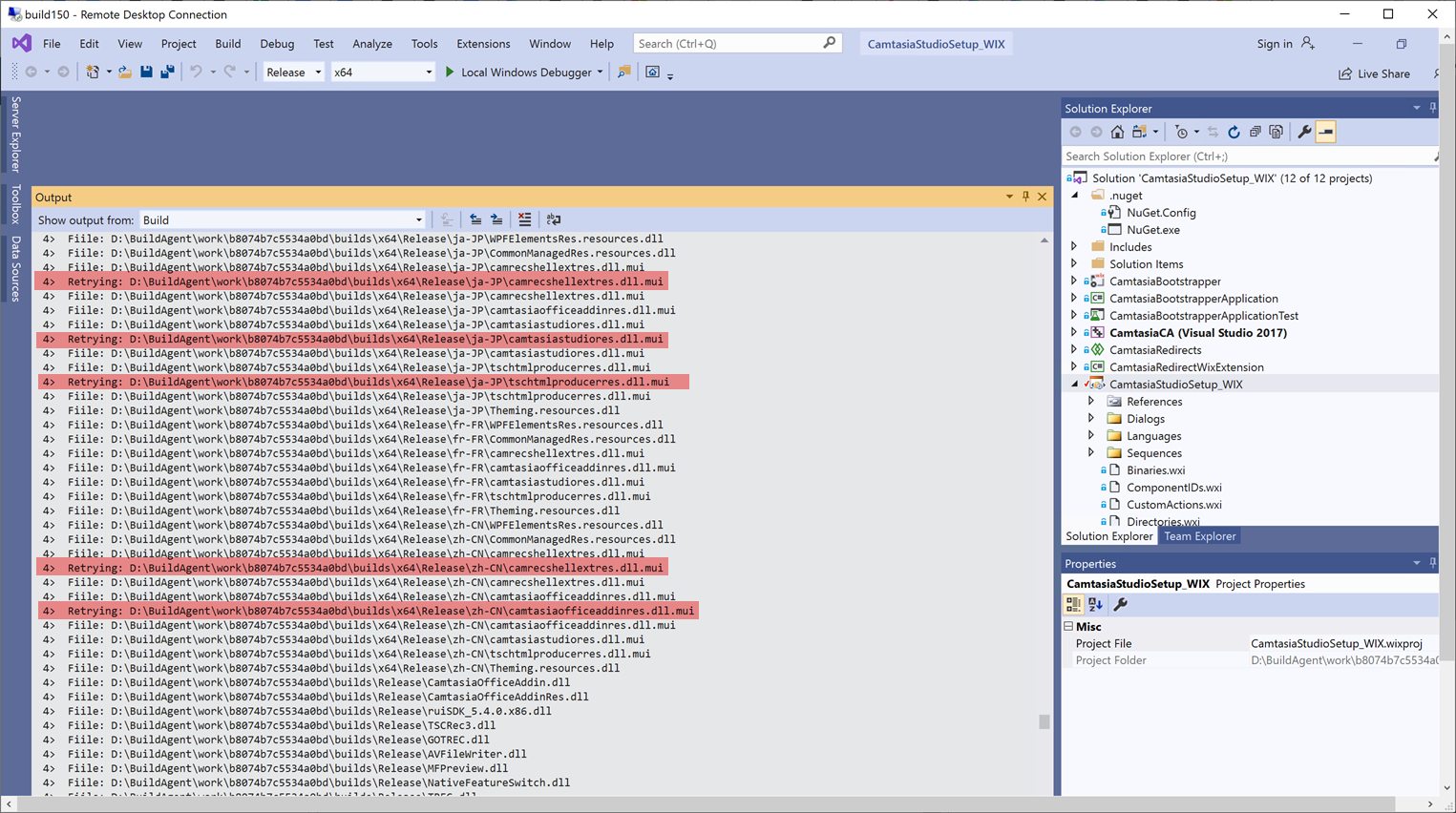
Task: Collapse the CamtasiaStudioSetup_WIX project node
Action: tap(1074, 385)
